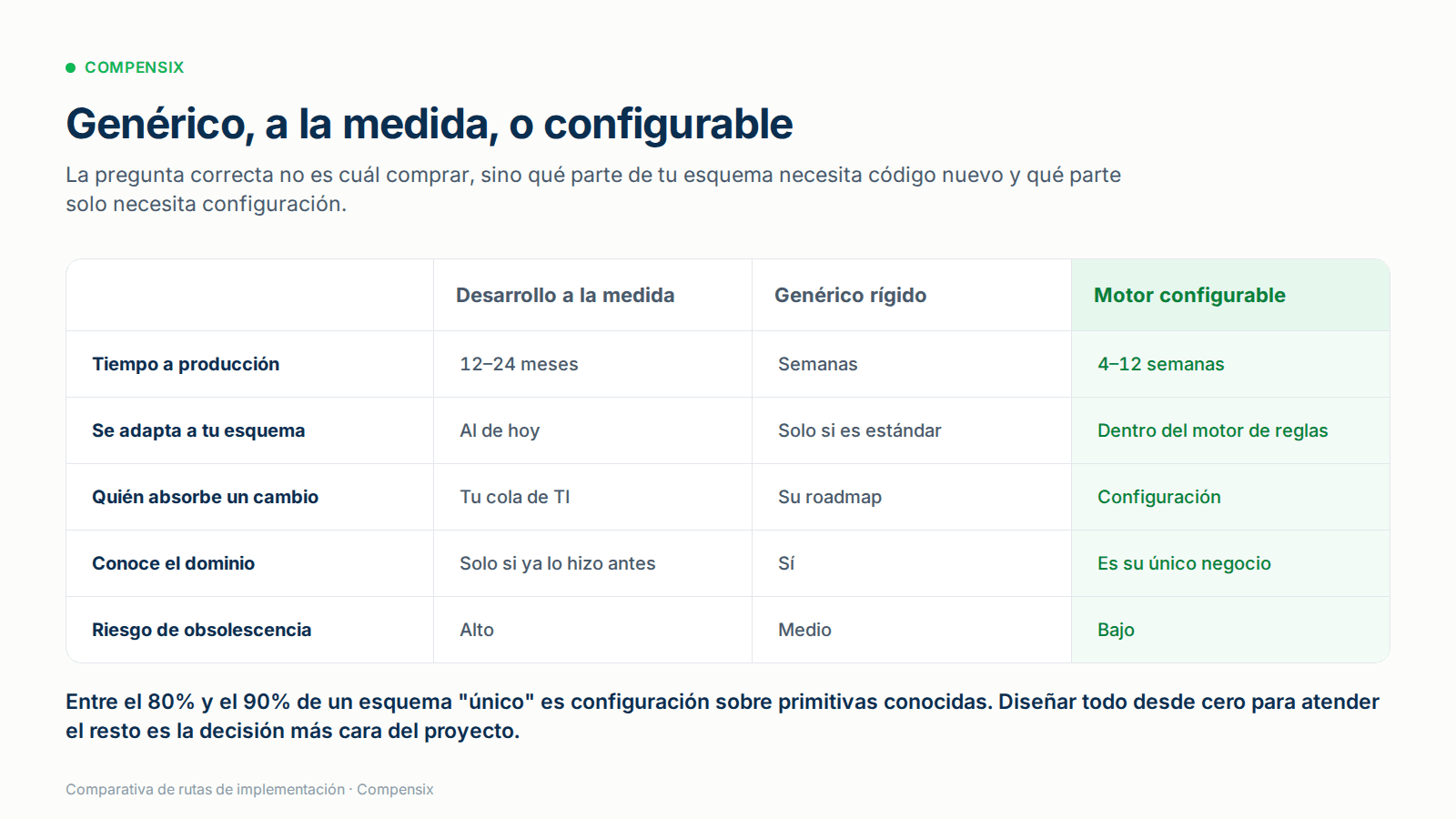Select the Genérico rígido column header

850,295
